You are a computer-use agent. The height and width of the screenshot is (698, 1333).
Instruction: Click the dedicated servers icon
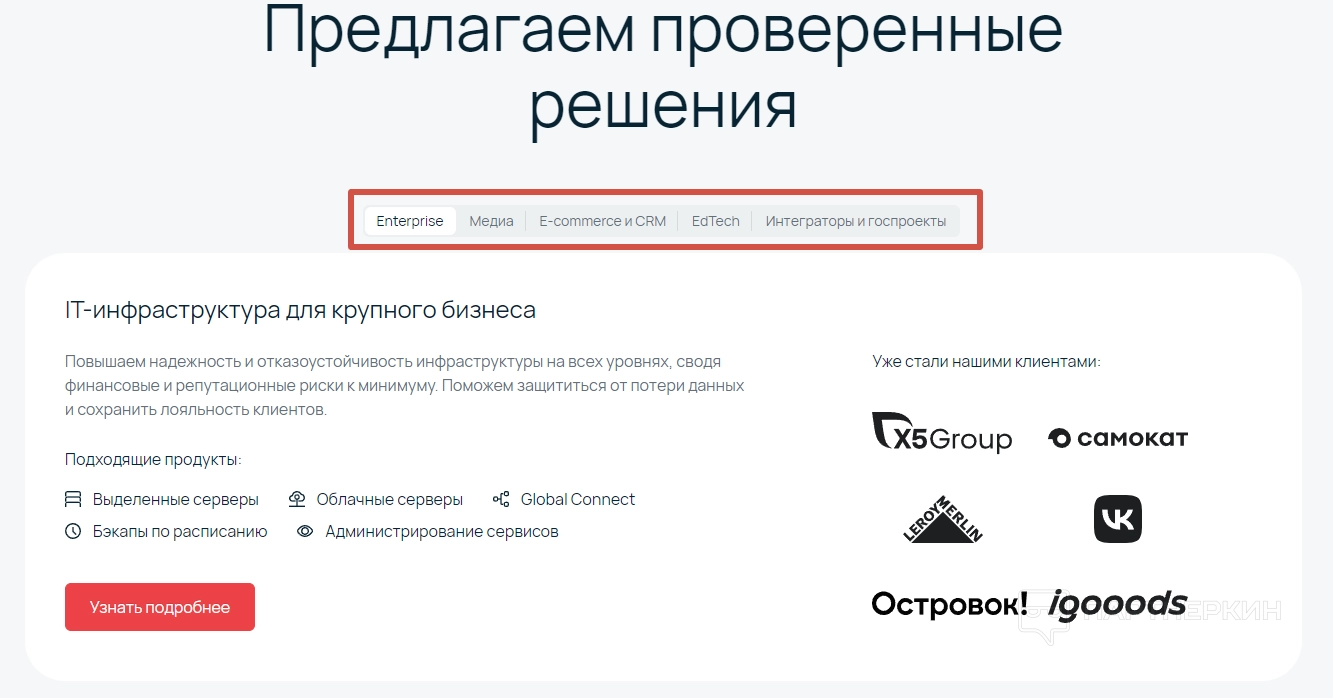(73, 499)
